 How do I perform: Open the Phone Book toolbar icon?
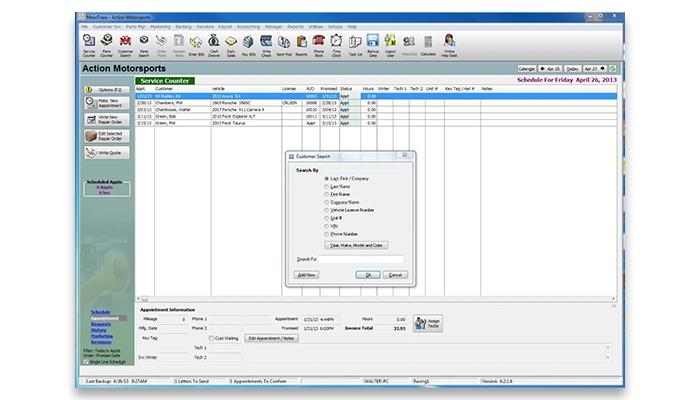(x=318, y=45)
